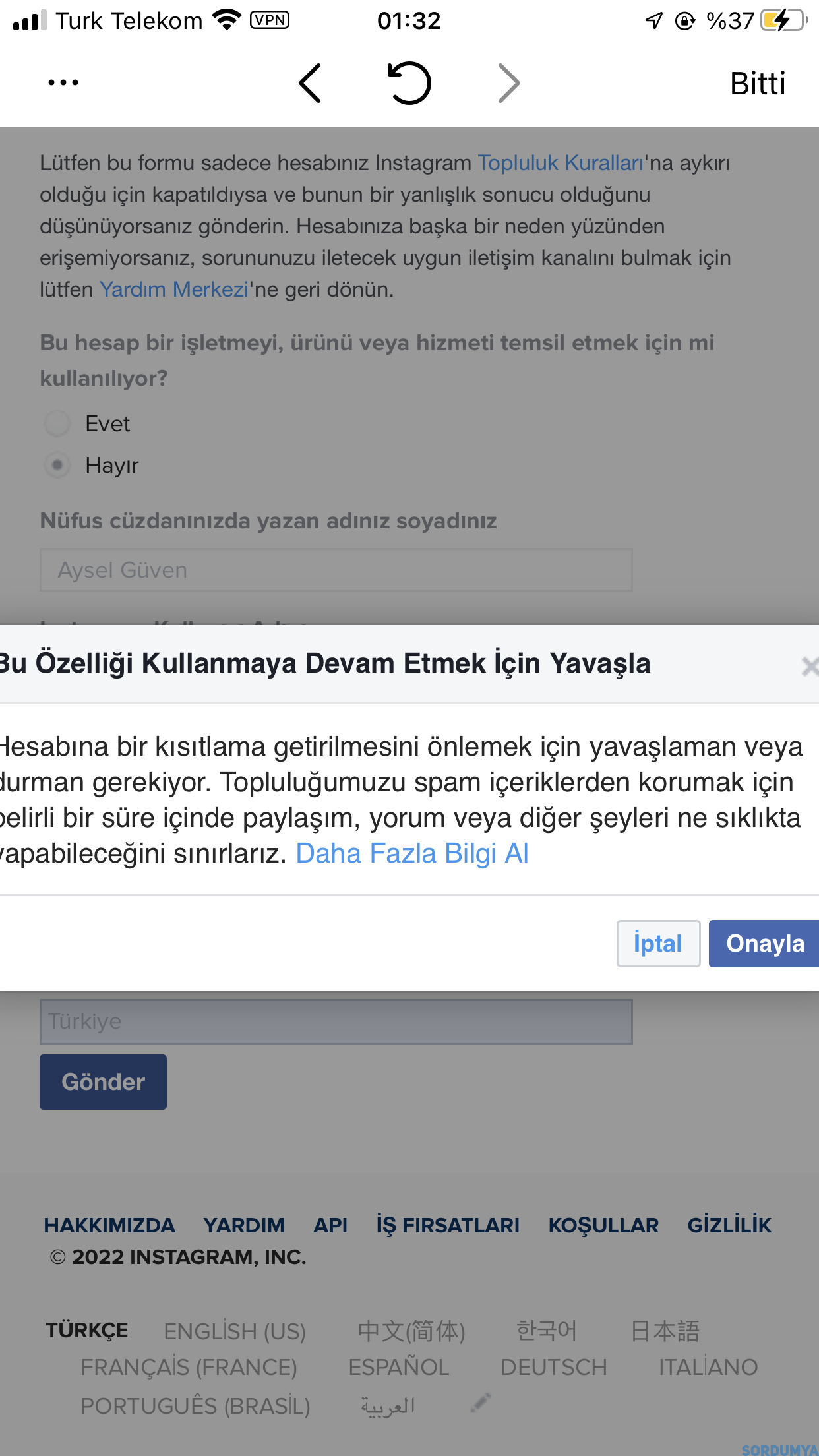
Task: Select the Evet radio button
Action: (57, 423)
